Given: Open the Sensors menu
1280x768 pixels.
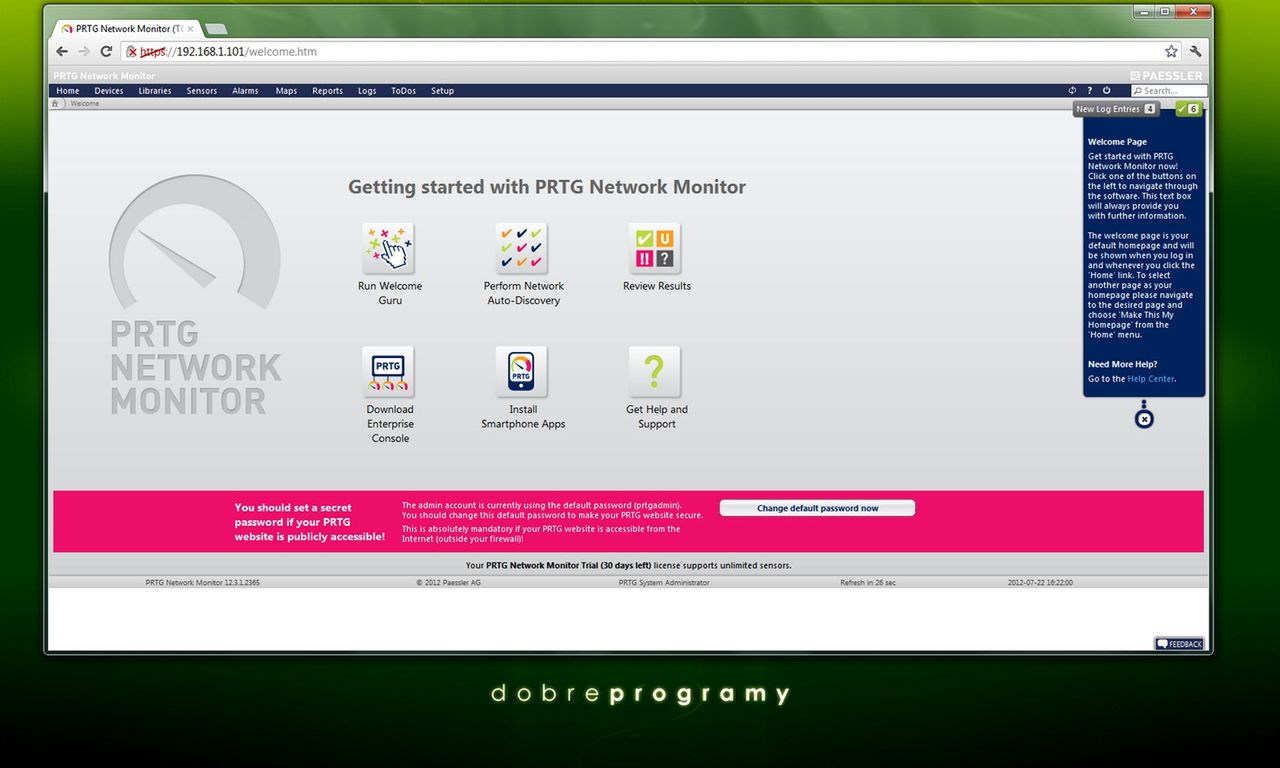Looking at the screenshot, I should (x=202, y=91).
